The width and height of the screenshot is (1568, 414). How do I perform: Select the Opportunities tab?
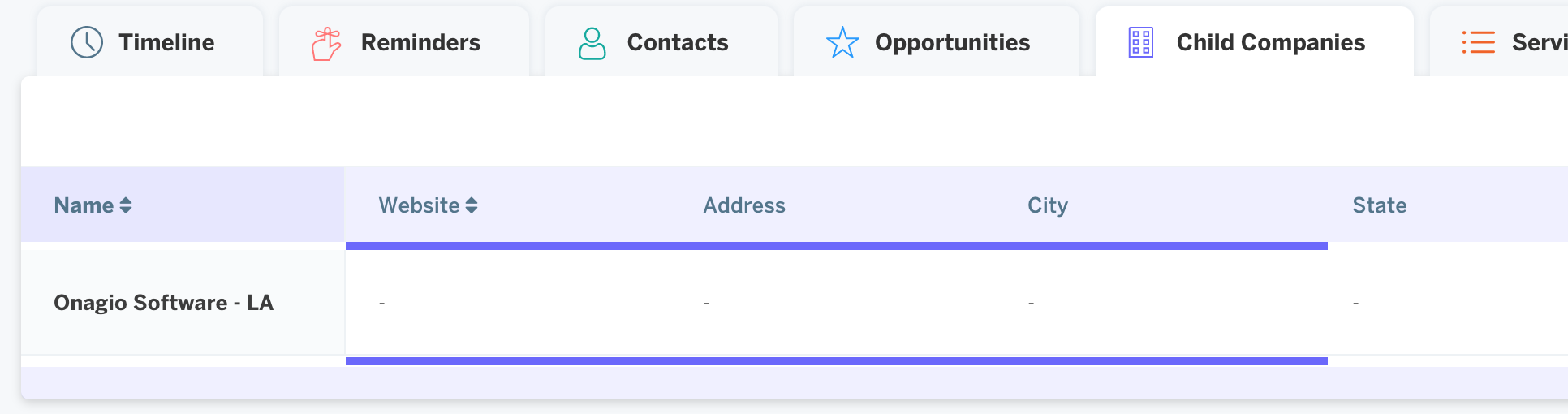[937, 42]
